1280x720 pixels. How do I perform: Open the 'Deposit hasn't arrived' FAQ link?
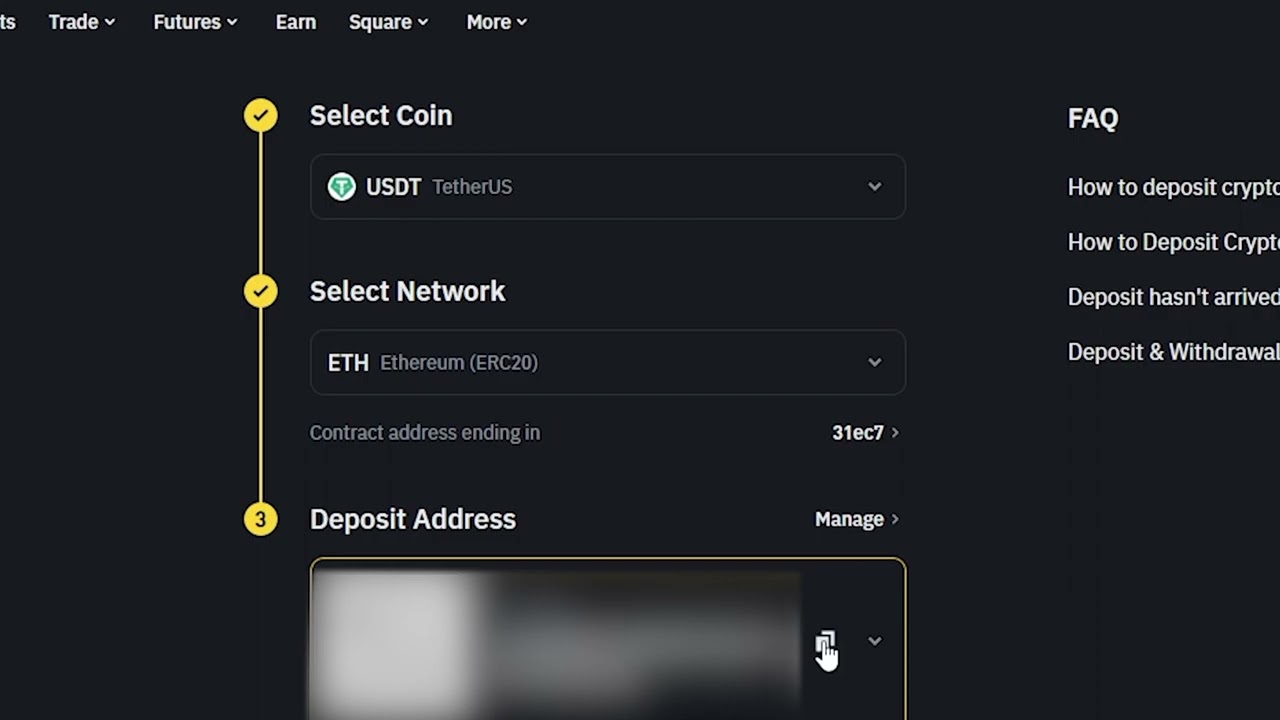(1173, 297)
